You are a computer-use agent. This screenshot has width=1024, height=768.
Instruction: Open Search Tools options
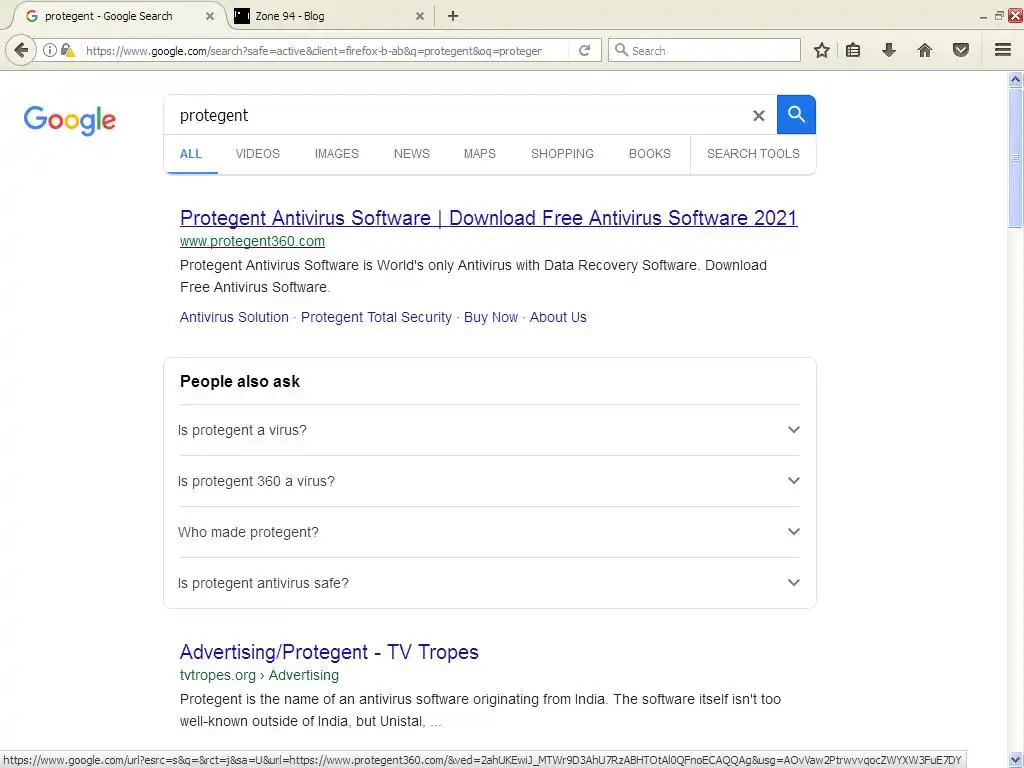pyautogui.click(x=753, y=153)
